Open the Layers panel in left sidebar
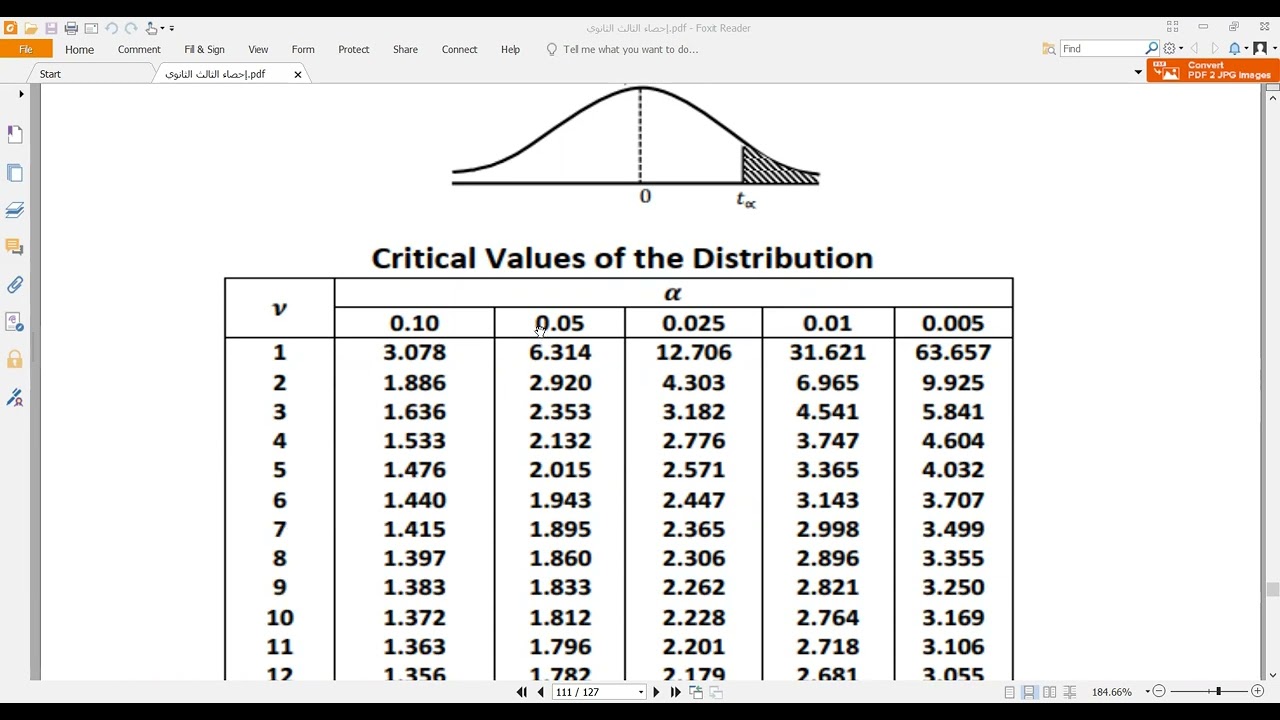1280x720 pixels. [x=15, y=210]
